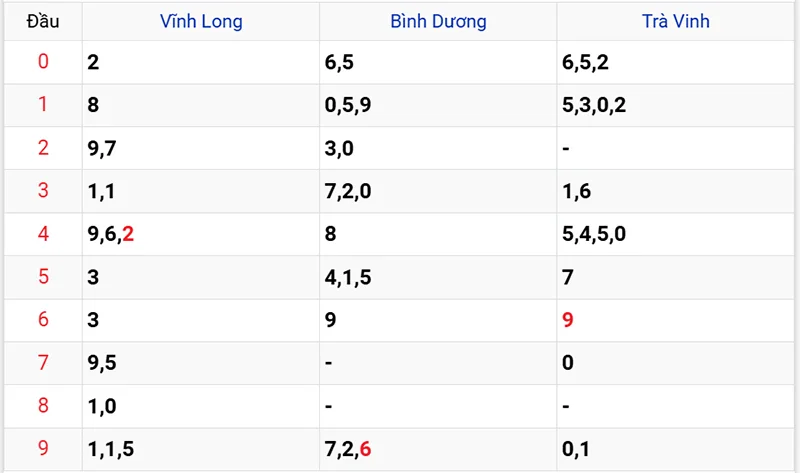
Task: Select the red row head number 9
Action: (43, 449)
